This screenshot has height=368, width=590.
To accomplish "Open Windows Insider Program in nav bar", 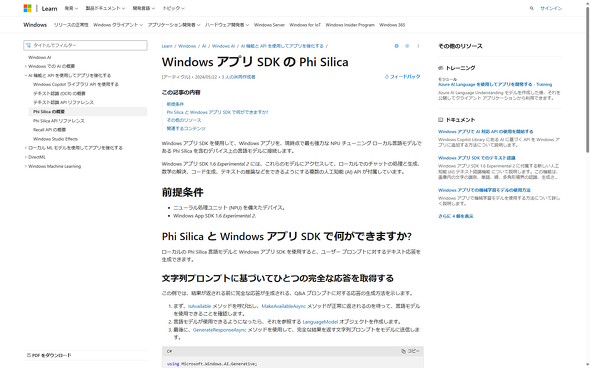I will click(x=350, y=25).
